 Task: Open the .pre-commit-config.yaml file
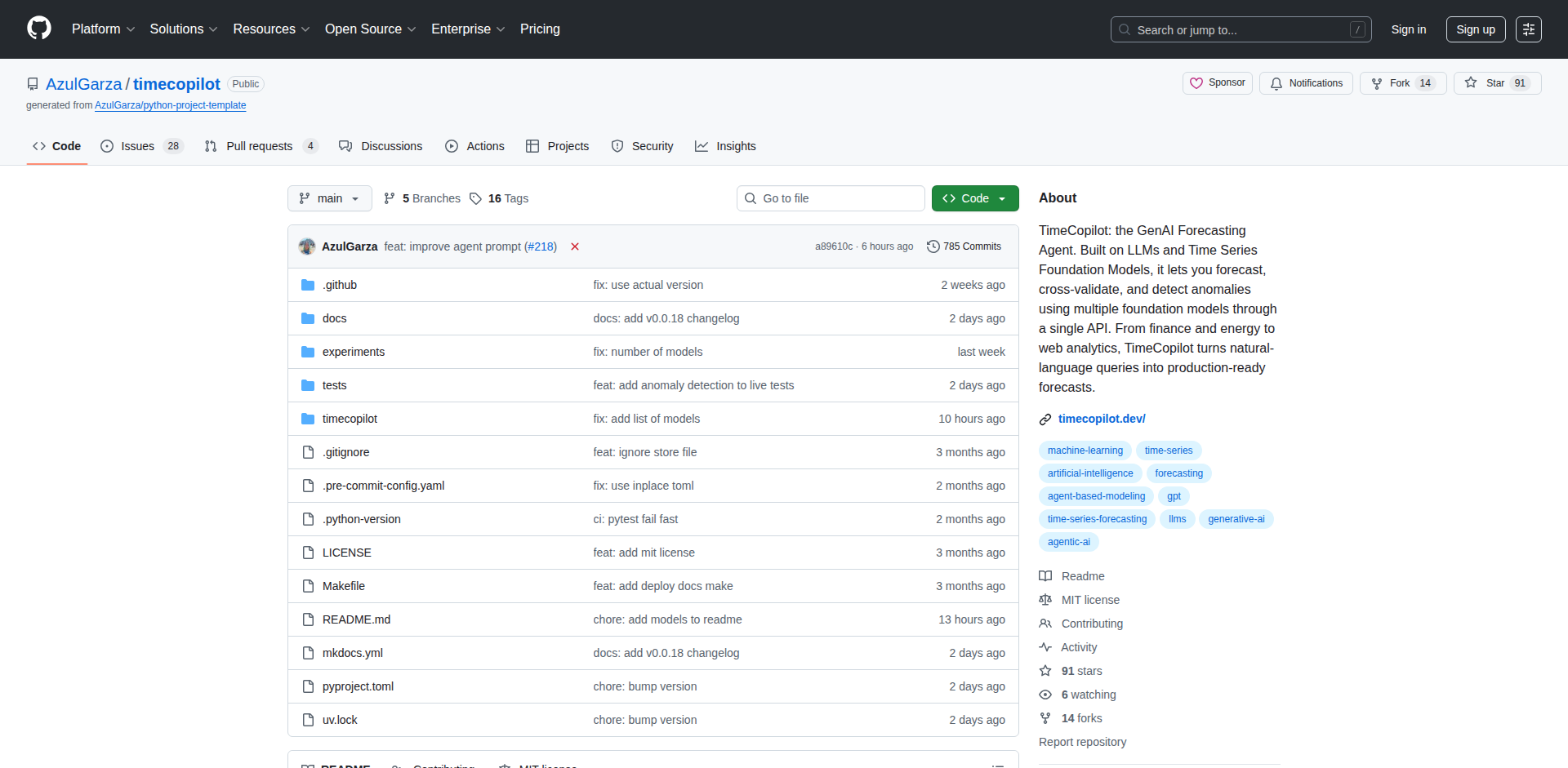pos(383,486)
